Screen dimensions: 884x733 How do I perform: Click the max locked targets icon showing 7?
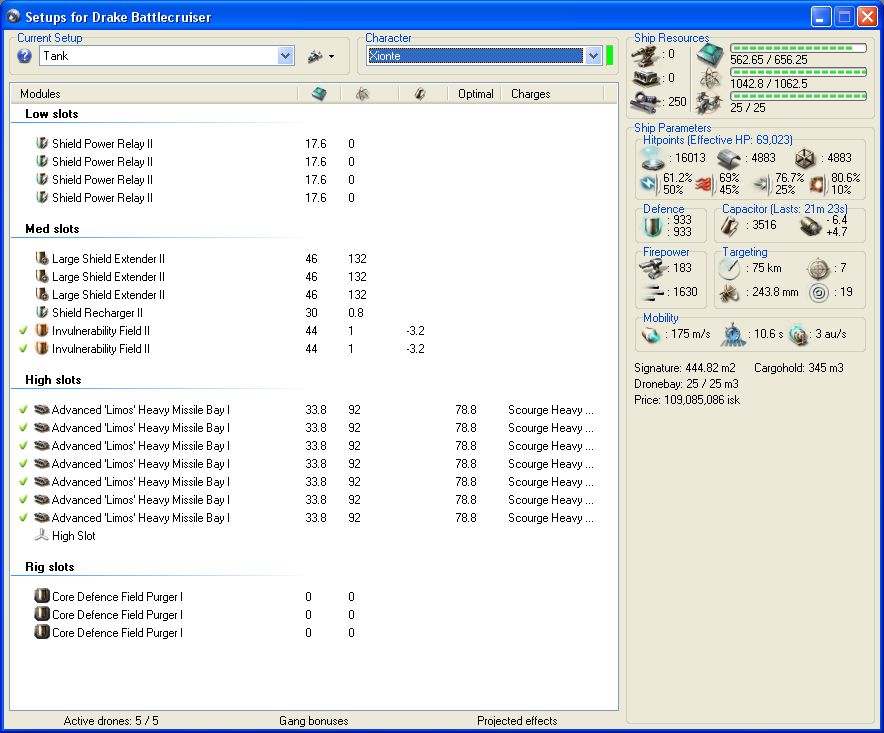point(819,269)
